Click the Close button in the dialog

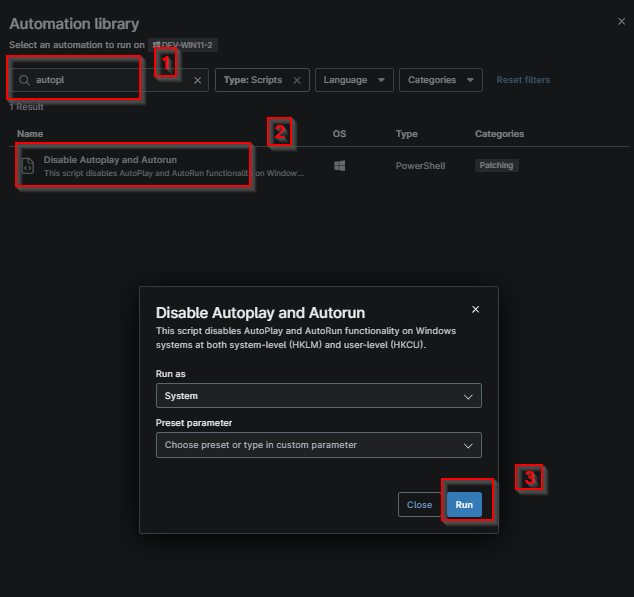point(419,505)
